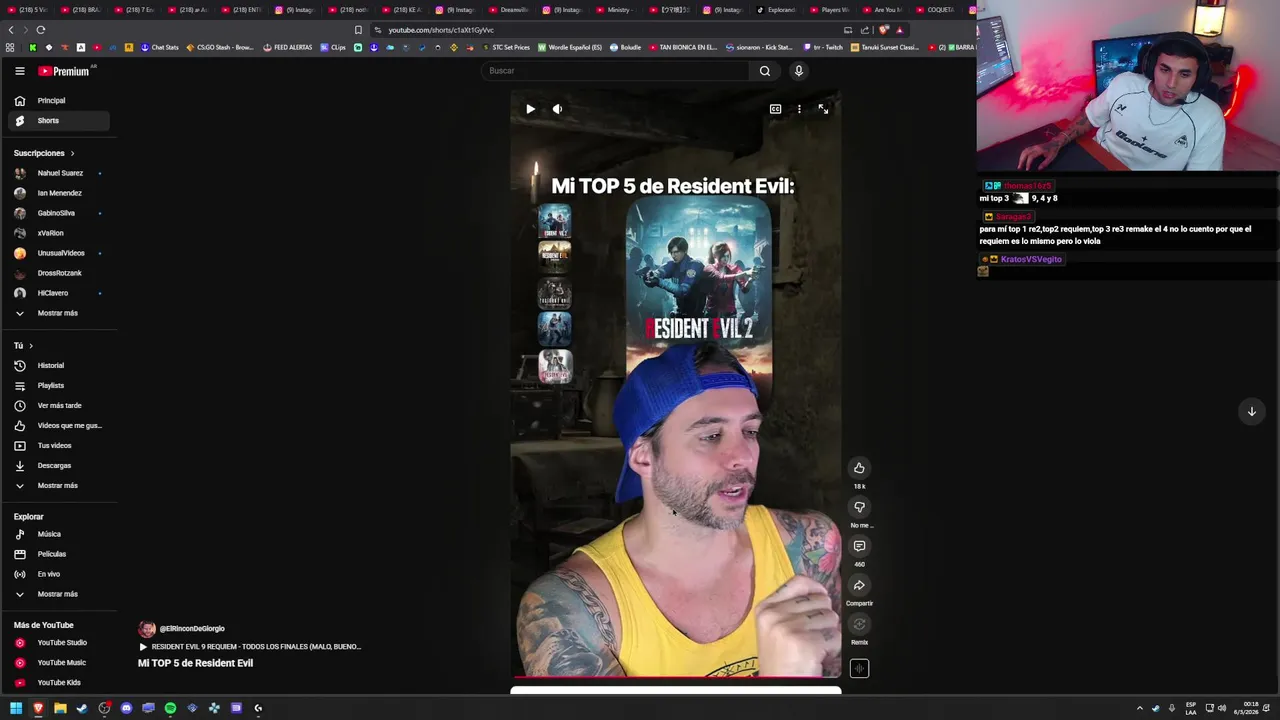Dislike the Short with thumbs down
This screenshot has height=720, width=1280.
(859, 507)
